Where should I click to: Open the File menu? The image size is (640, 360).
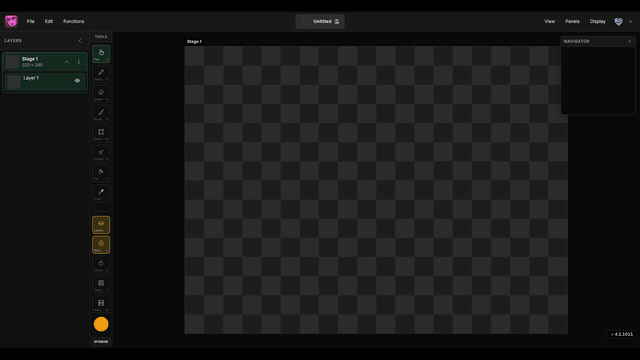pos(31,21)
